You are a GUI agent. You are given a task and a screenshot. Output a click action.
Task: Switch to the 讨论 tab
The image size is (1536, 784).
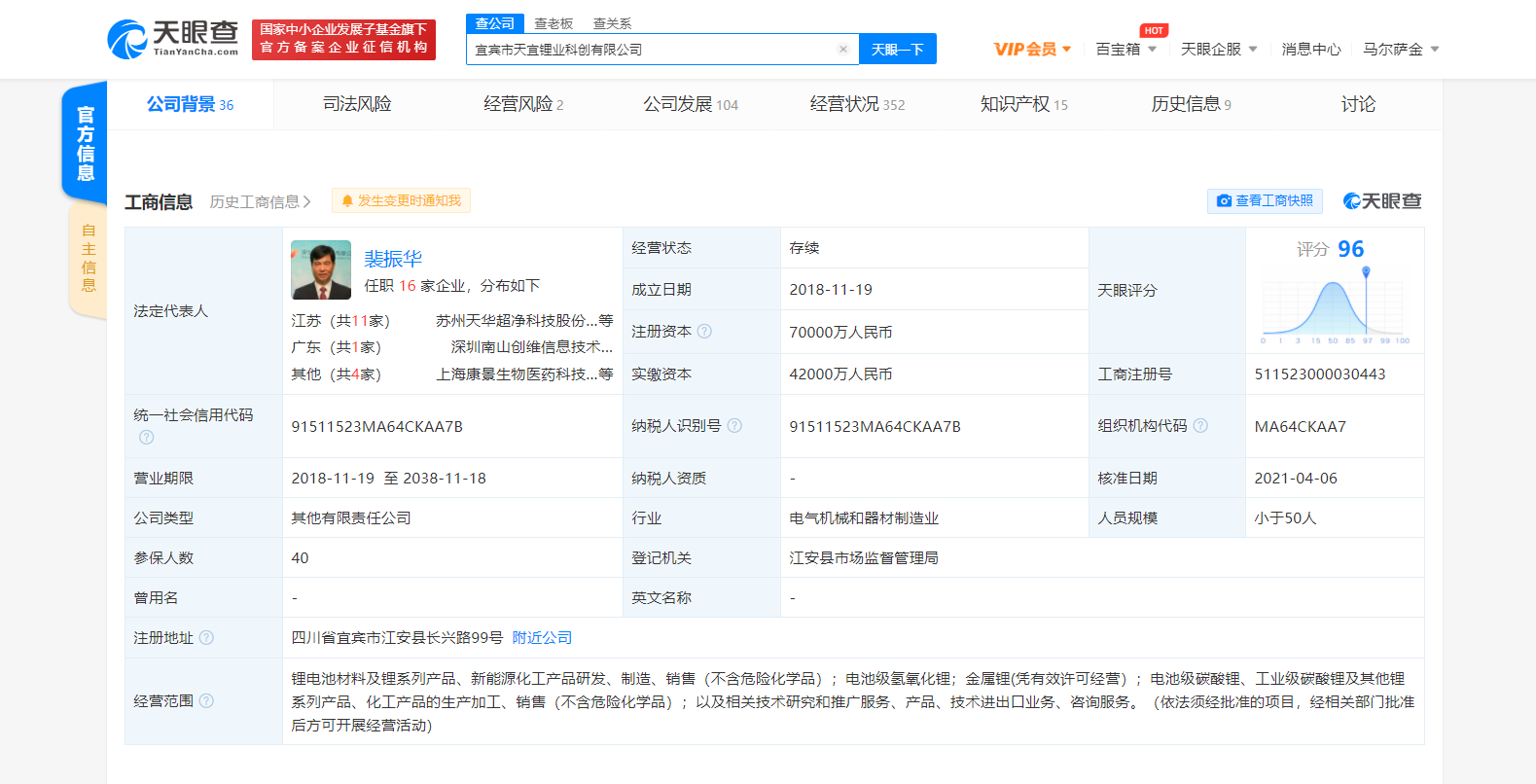click(x=1358, y=104)
